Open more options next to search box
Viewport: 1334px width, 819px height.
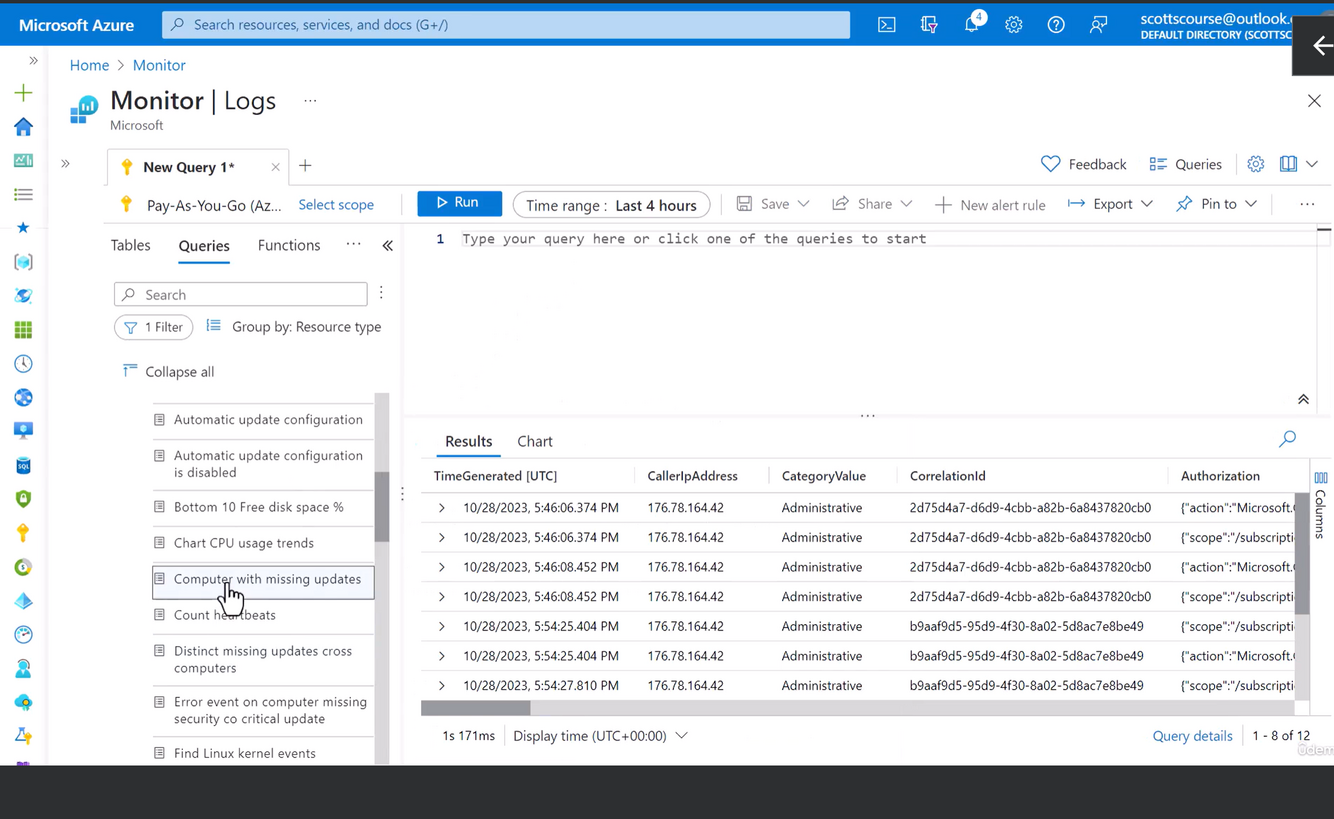pyautogui.click(x=381, y=293)
